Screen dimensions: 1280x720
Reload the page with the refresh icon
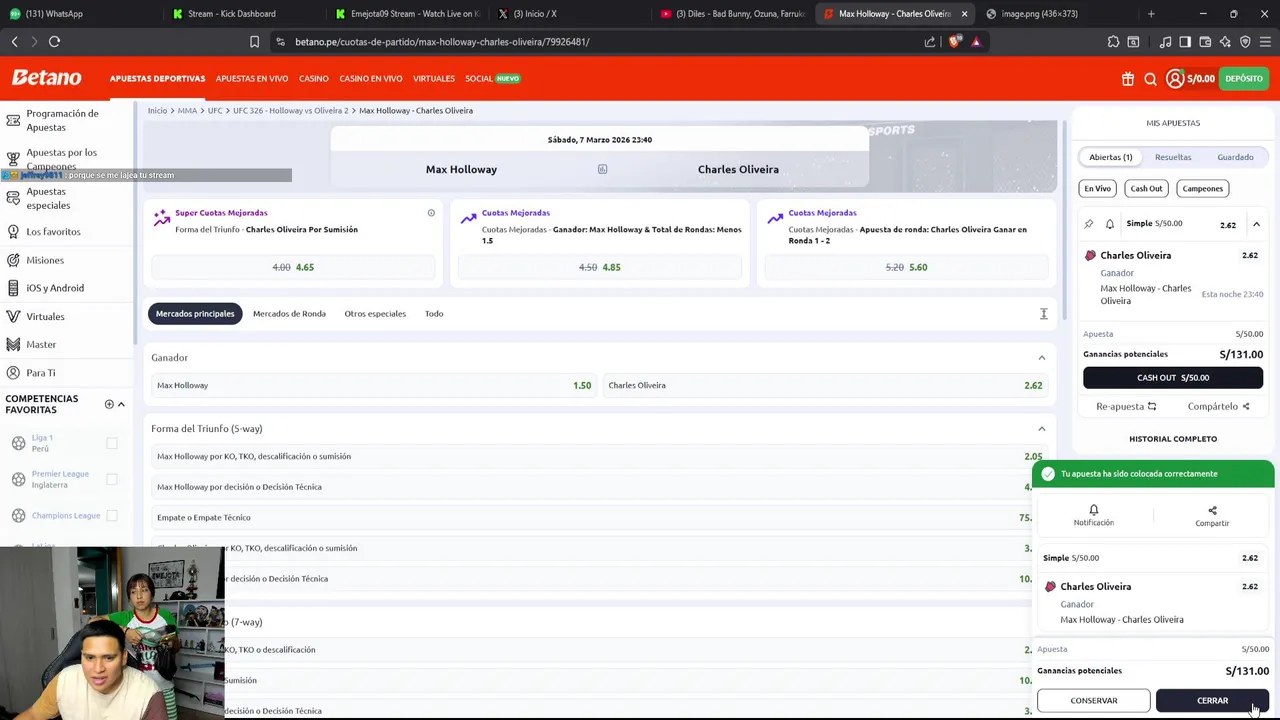point(54,42)
